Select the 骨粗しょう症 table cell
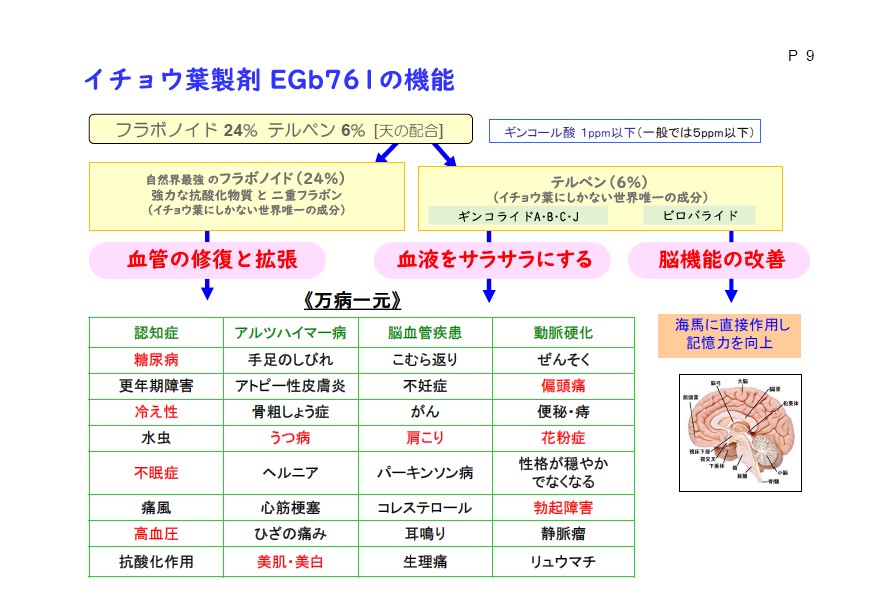Viewport: 878px width, 613px height. tap(291, 412)
